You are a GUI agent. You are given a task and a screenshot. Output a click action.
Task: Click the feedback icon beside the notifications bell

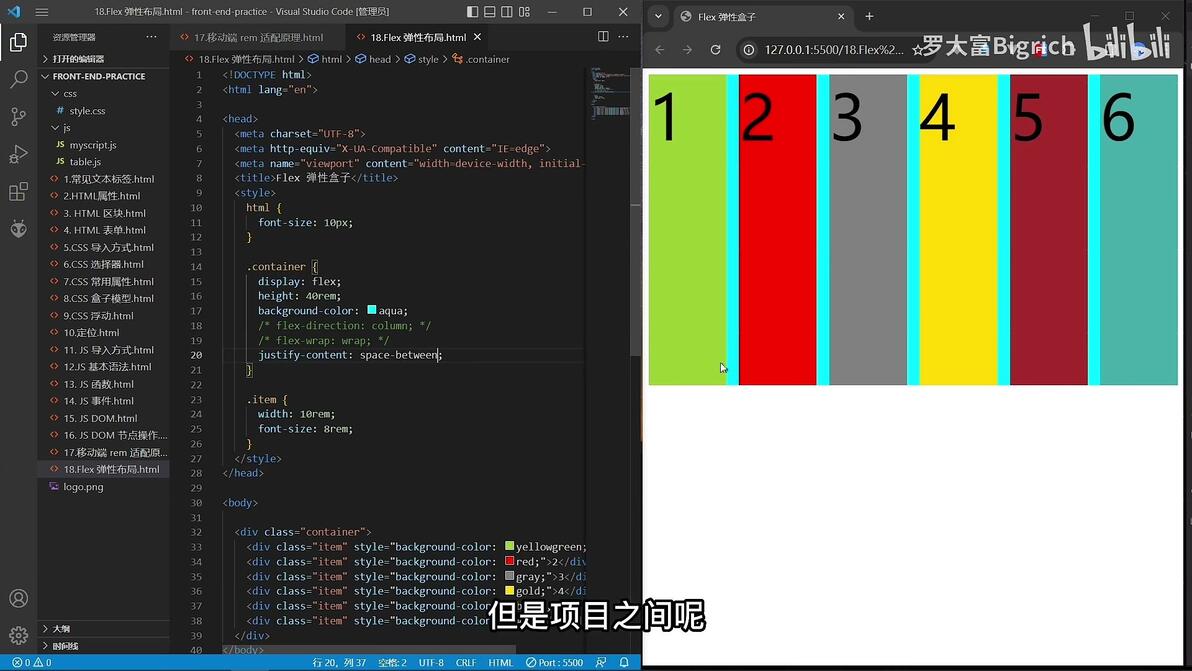tap(601, 663)
